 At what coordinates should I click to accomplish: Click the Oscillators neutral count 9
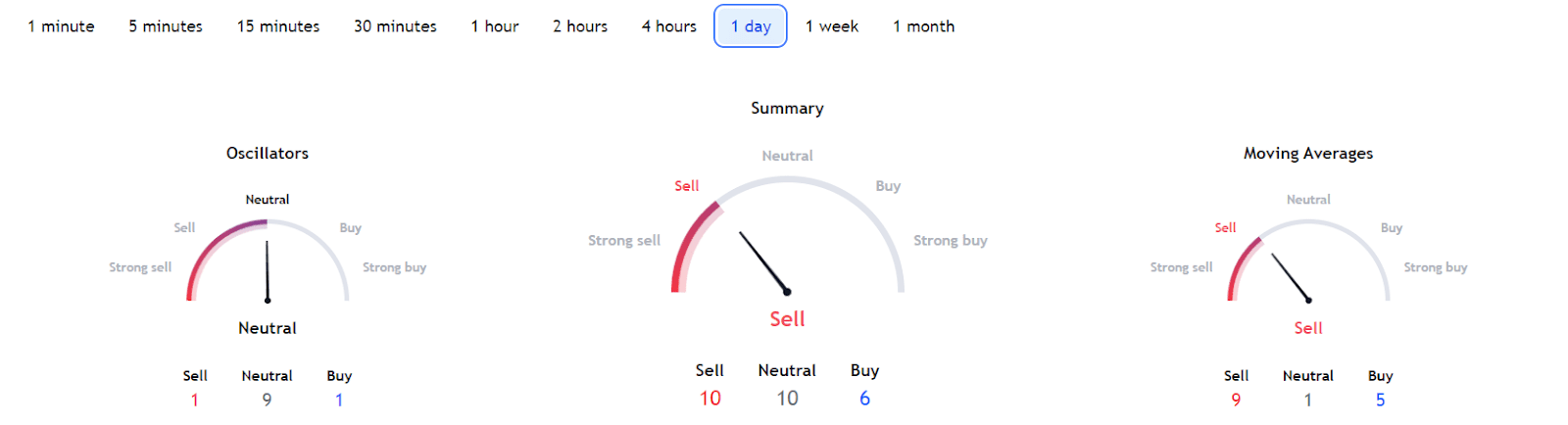pos(267,400)
